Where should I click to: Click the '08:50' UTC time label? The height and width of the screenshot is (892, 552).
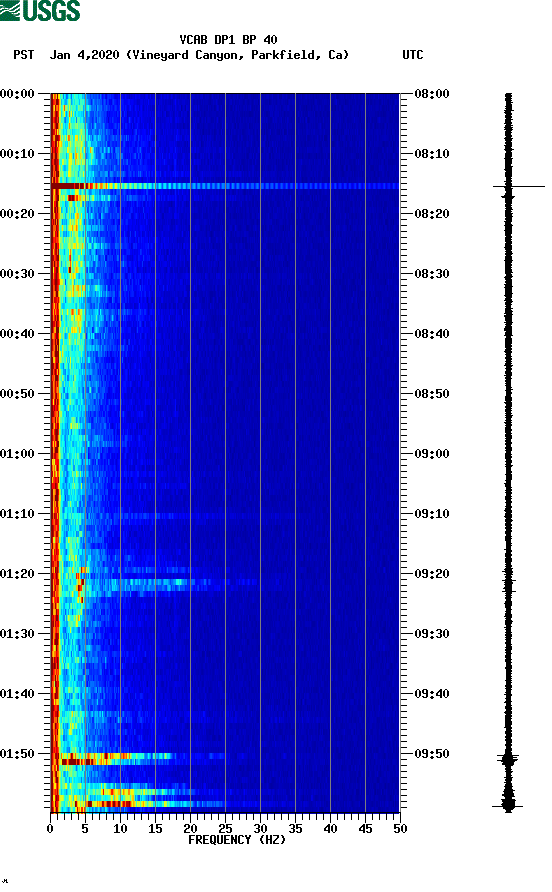coord(432,394)
